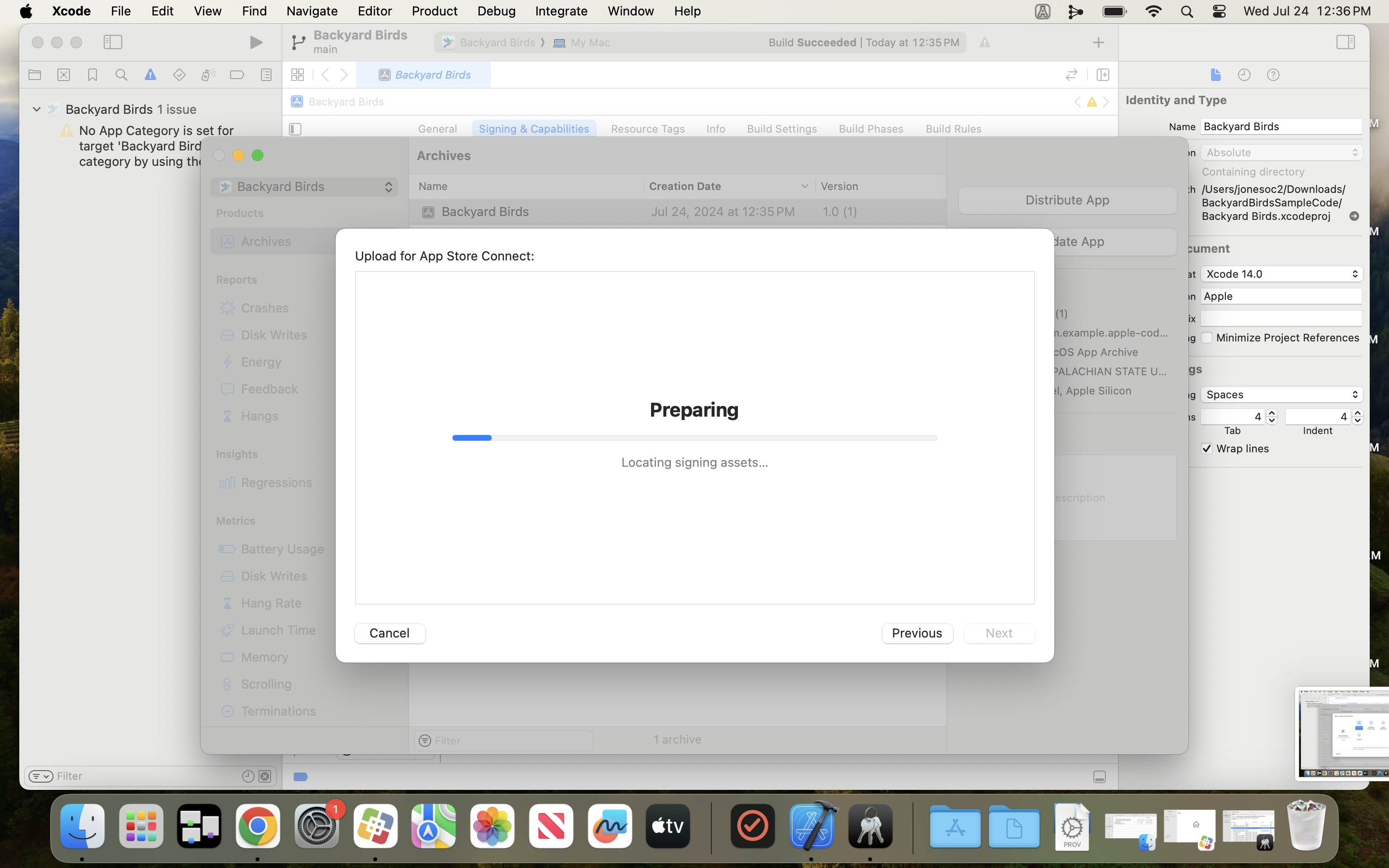Go back with the editor back arrow
This screenshot has width=1389, height=868.
(x=325, y=75)
